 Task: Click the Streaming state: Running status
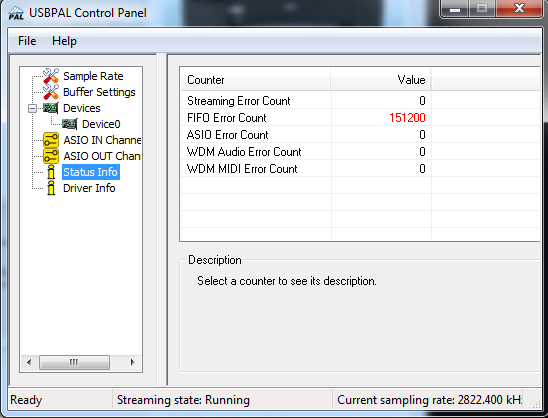point(183,400)
